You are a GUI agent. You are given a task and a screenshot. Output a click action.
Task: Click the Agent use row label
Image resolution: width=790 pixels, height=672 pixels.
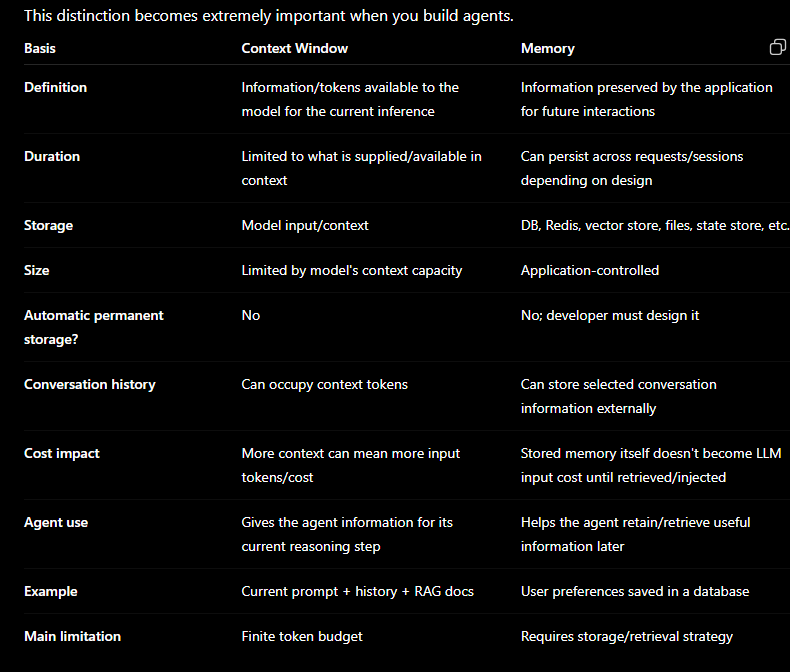click(x=56, y=522)
